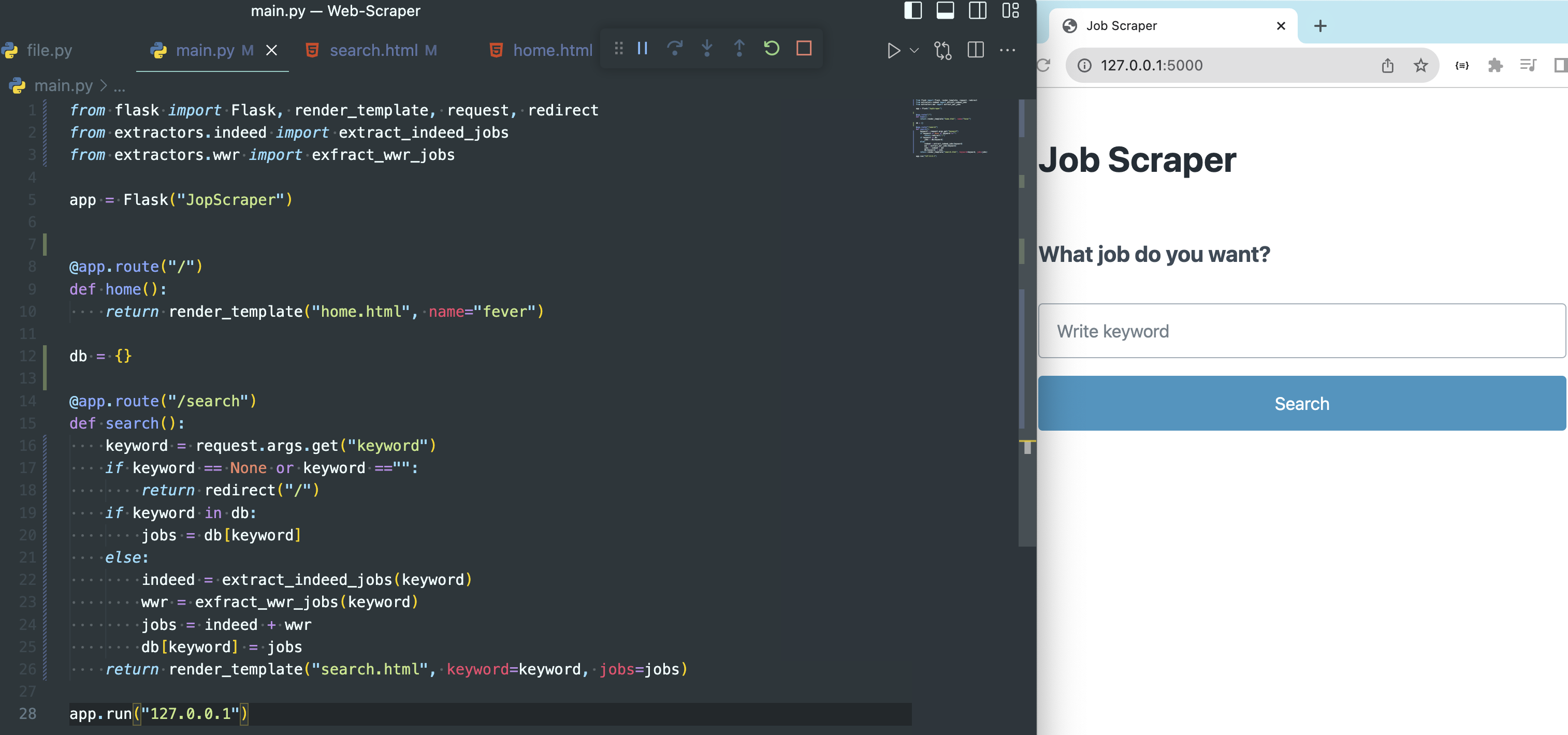Click the debug Step Into arrow

click(707, 49)
